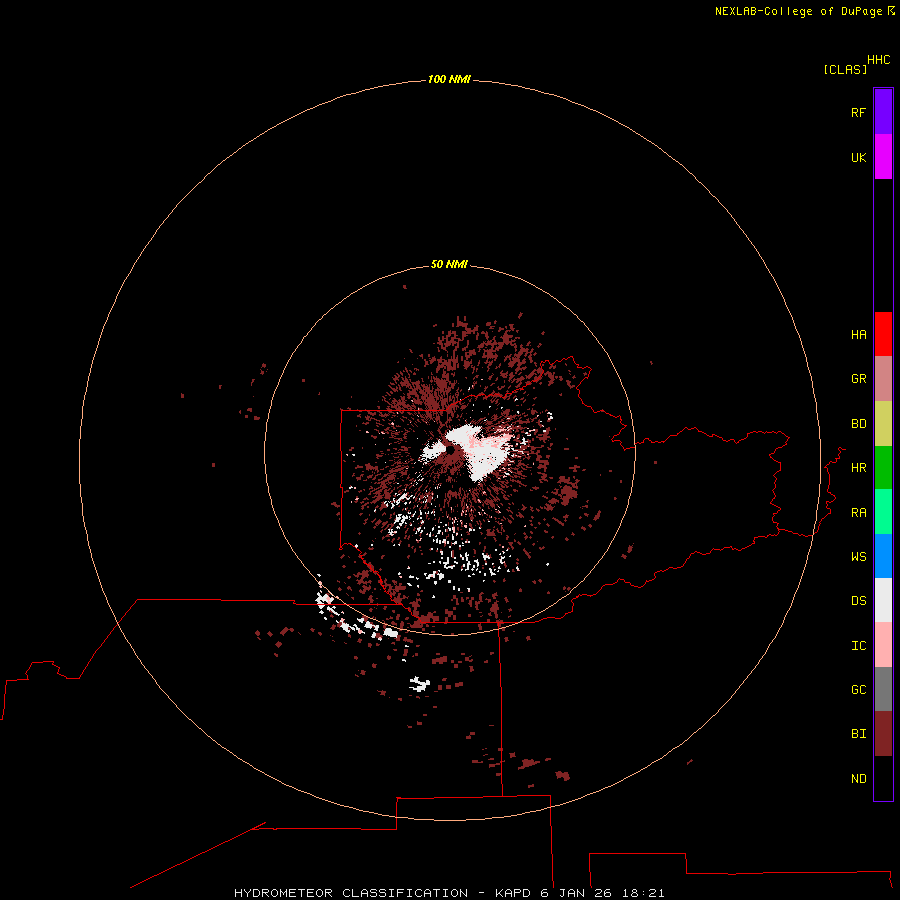This screenshot has height=900, width=900.
Task: Click the 50 NMI range ring label
Action: [x=449, y=265]
